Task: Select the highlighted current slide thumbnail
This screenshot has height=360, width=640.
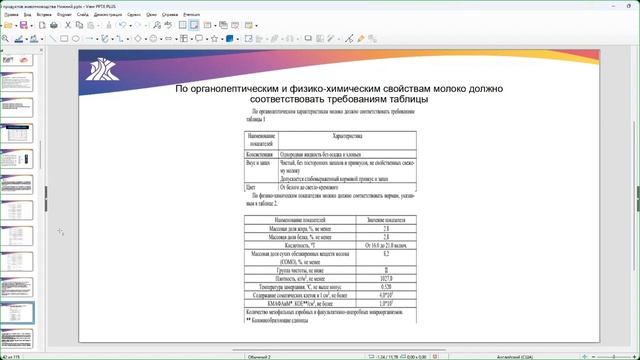Action: pyautogui.click(x=17, y=313)
